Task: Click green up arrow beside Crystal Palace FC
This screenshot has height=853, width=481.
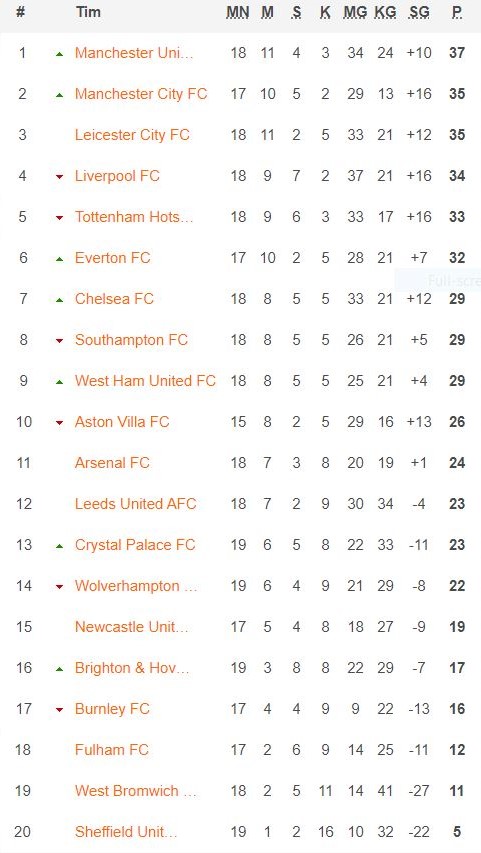Action: pyautogui.click(x=59, y=546)
